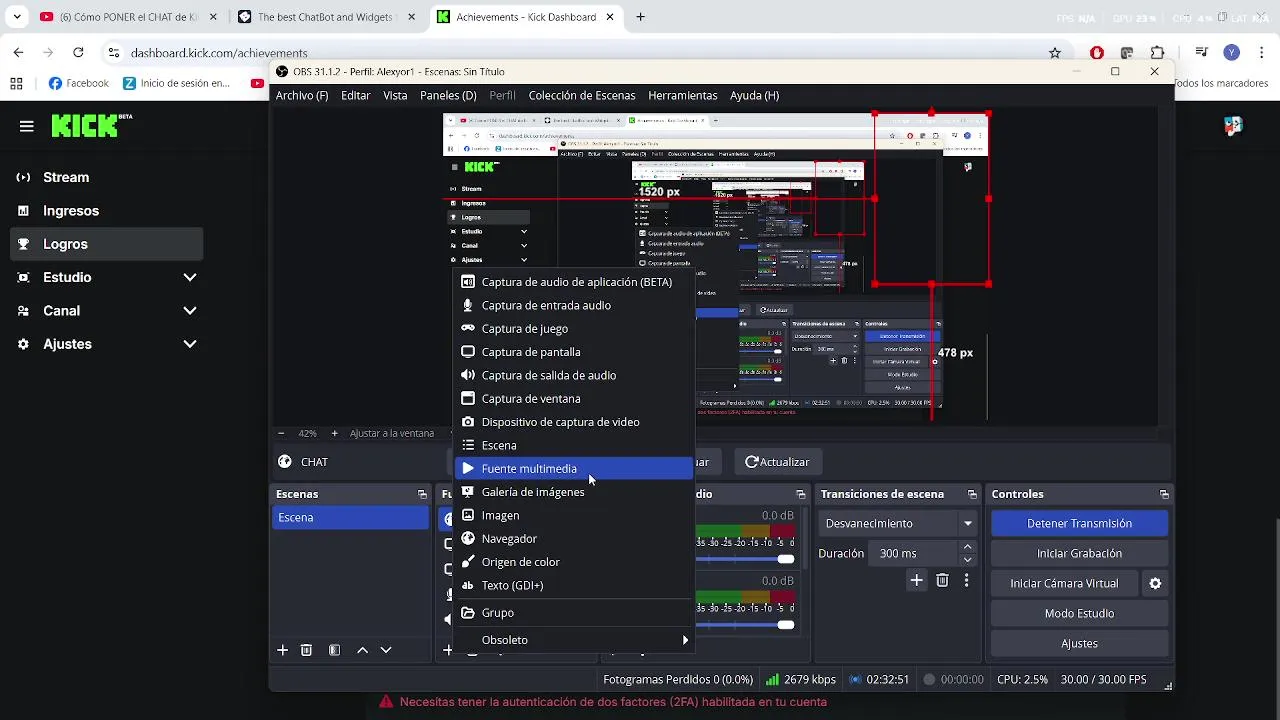
Task: Click Iniciar Cámara Virtual button
Action: point(1064,583)
